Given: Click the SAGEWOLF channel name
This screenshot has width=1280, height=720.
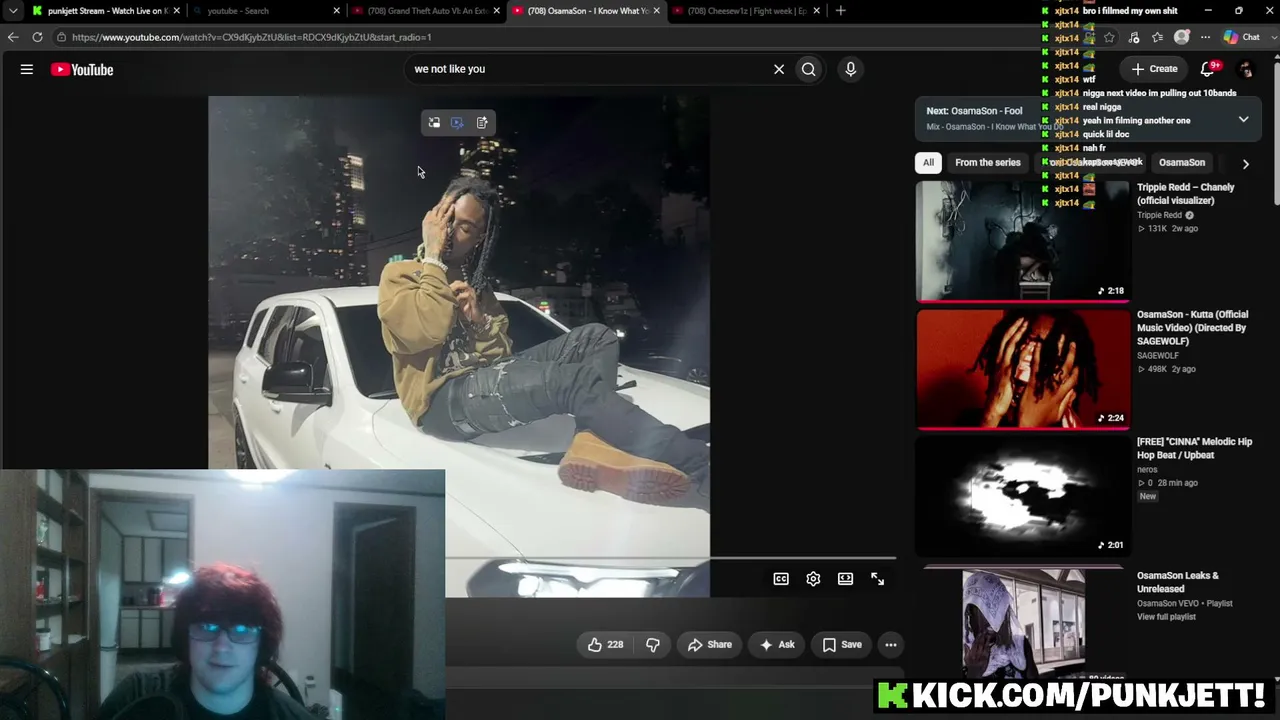Looking at the screenshot, I should (1158, 356).
